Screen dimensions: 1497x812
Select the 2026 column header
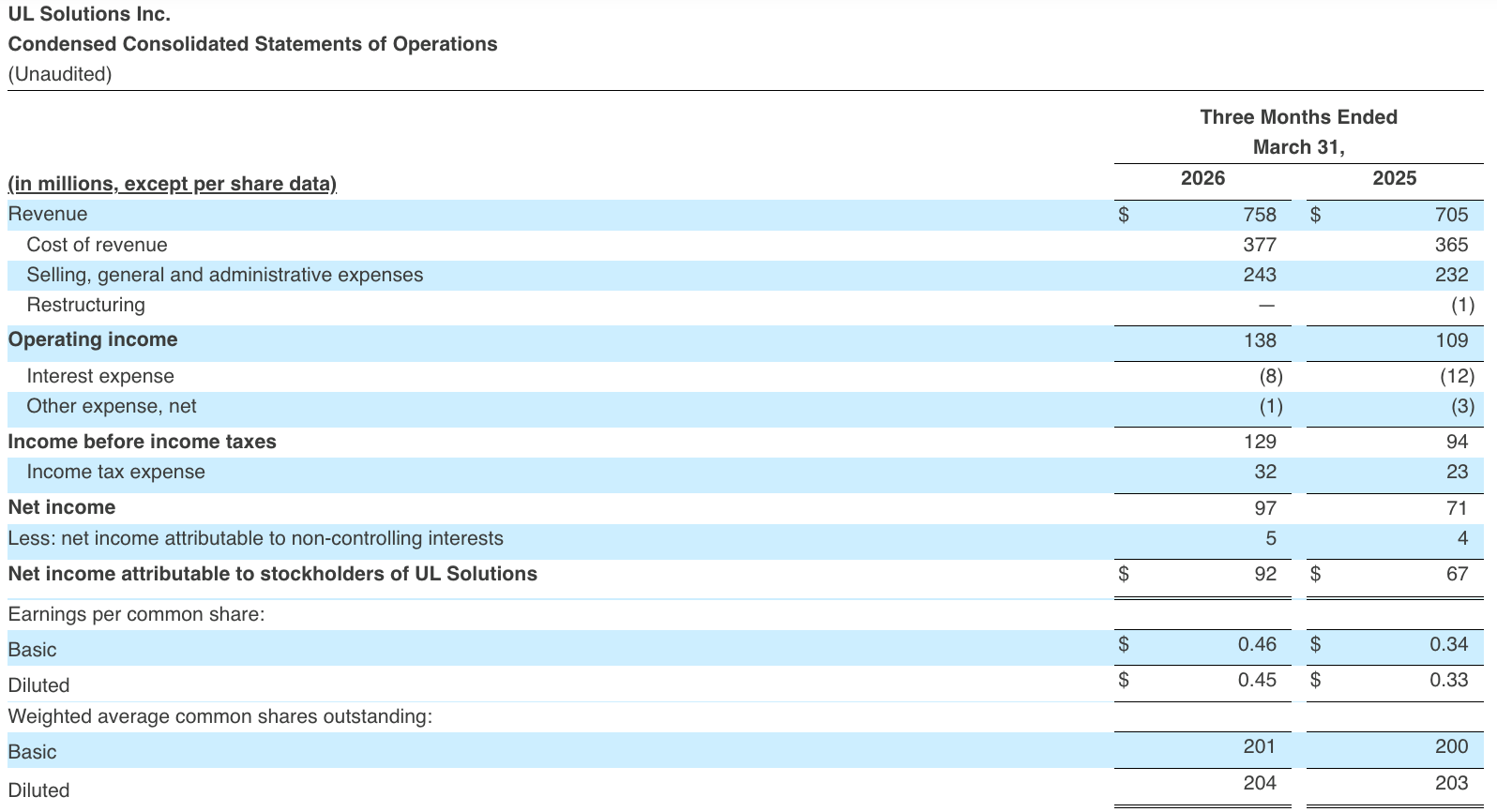[x=1202, y=178]
